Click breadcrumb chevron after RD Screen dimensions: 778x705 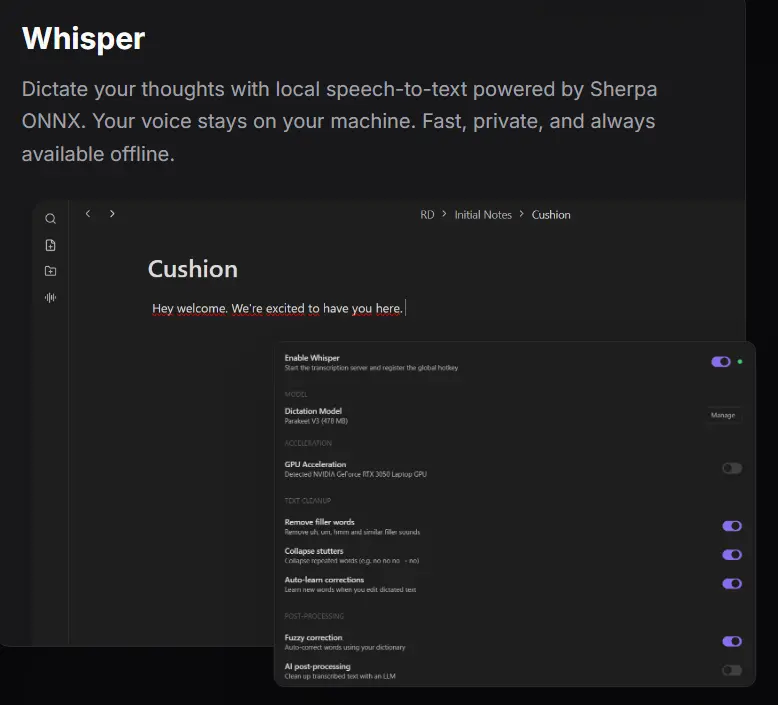444,214
